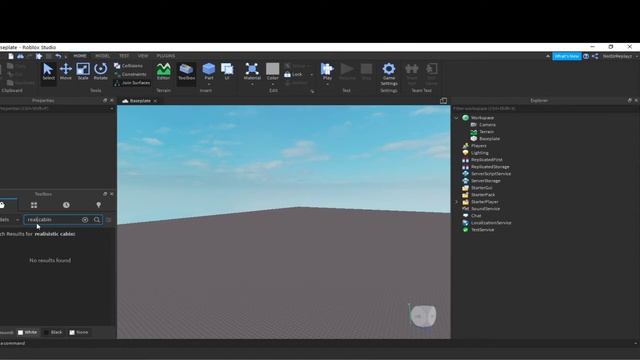The height and width of the screenshot is (360, 640).
Task: Open the Color swatch picker
Action: 272,69
